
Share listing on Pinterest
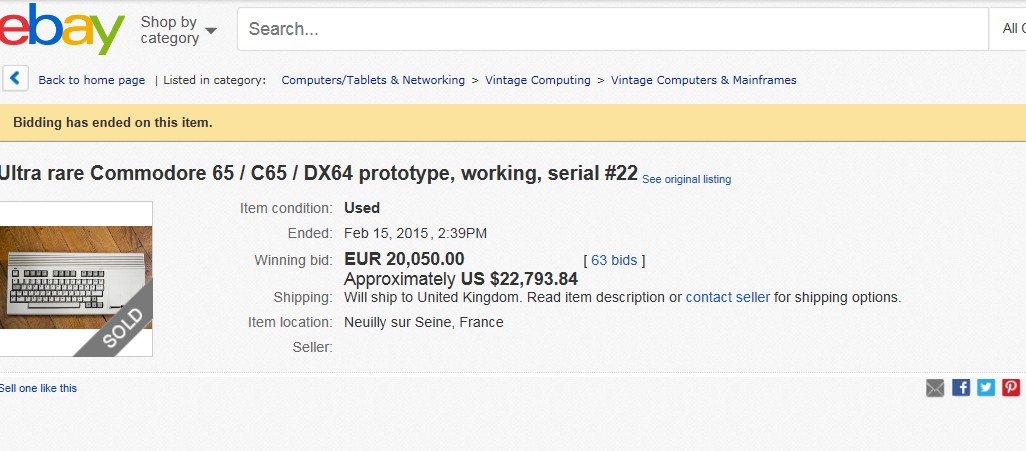[x=1011, y=388]
